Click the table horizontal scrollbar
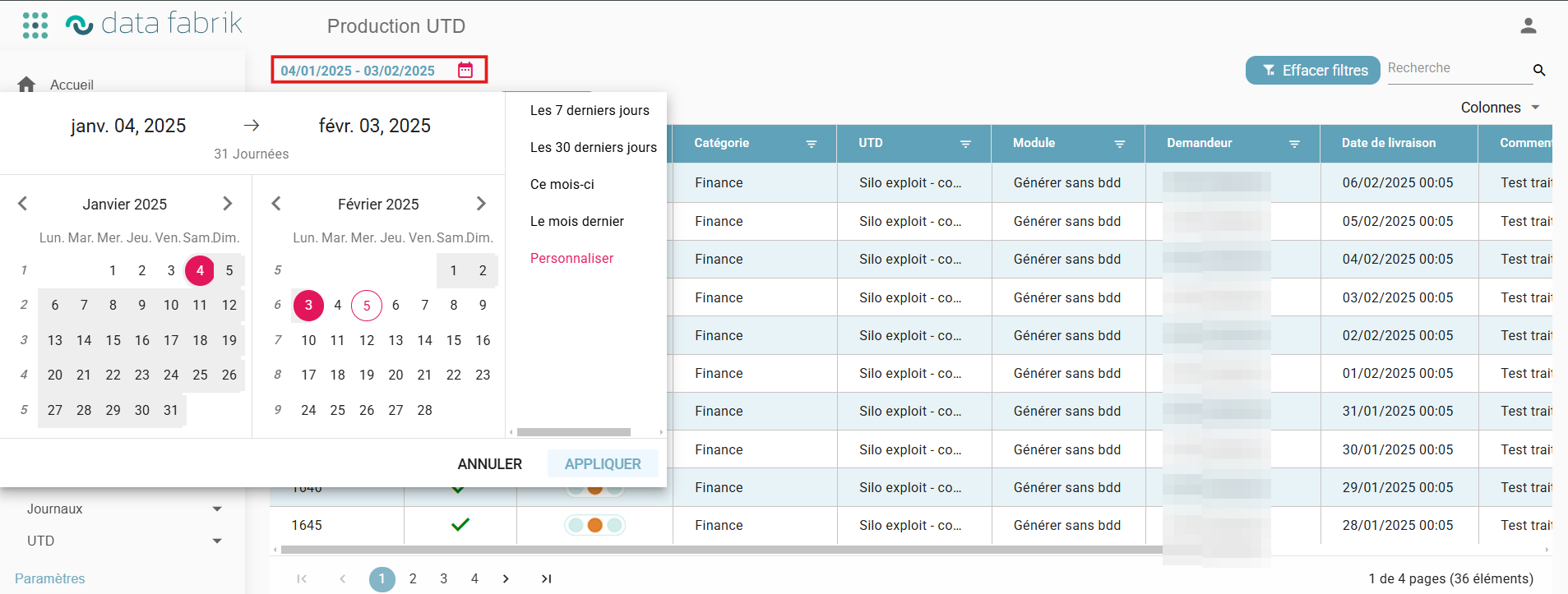This screenshot has height=594, width=1568. point(721,550)
